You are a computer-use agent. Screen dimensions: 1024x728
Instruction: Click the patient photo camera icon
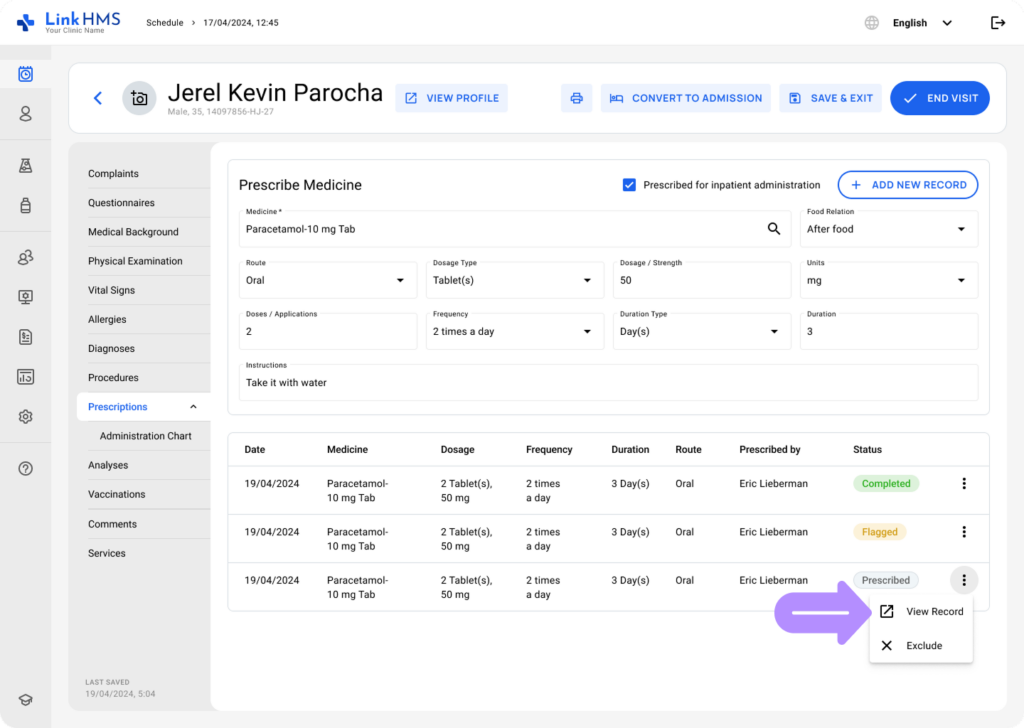139,98
